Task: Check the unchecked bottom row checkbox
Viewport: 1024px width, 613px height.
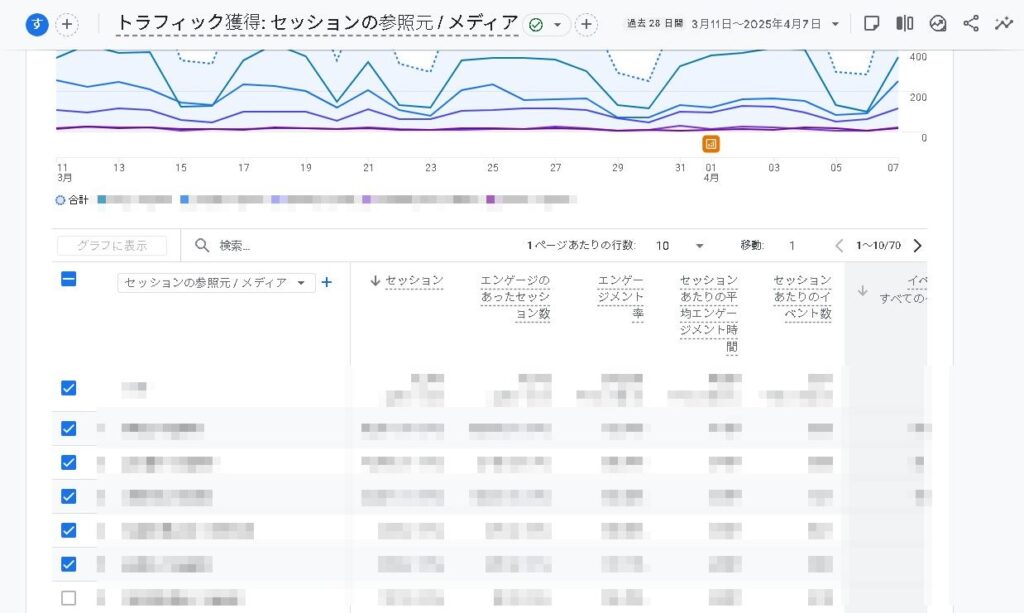Action: click(69, 598)
